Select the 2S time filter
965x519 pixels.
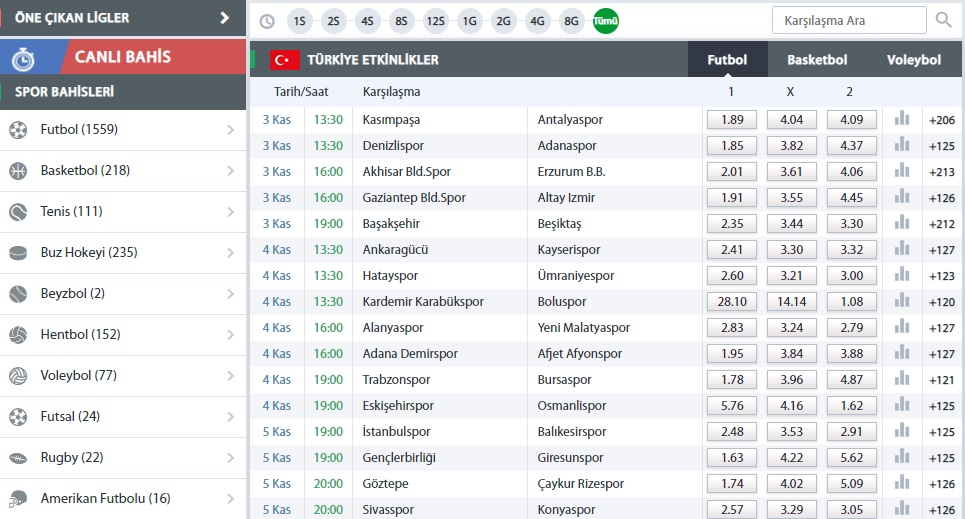coord(334,22)
